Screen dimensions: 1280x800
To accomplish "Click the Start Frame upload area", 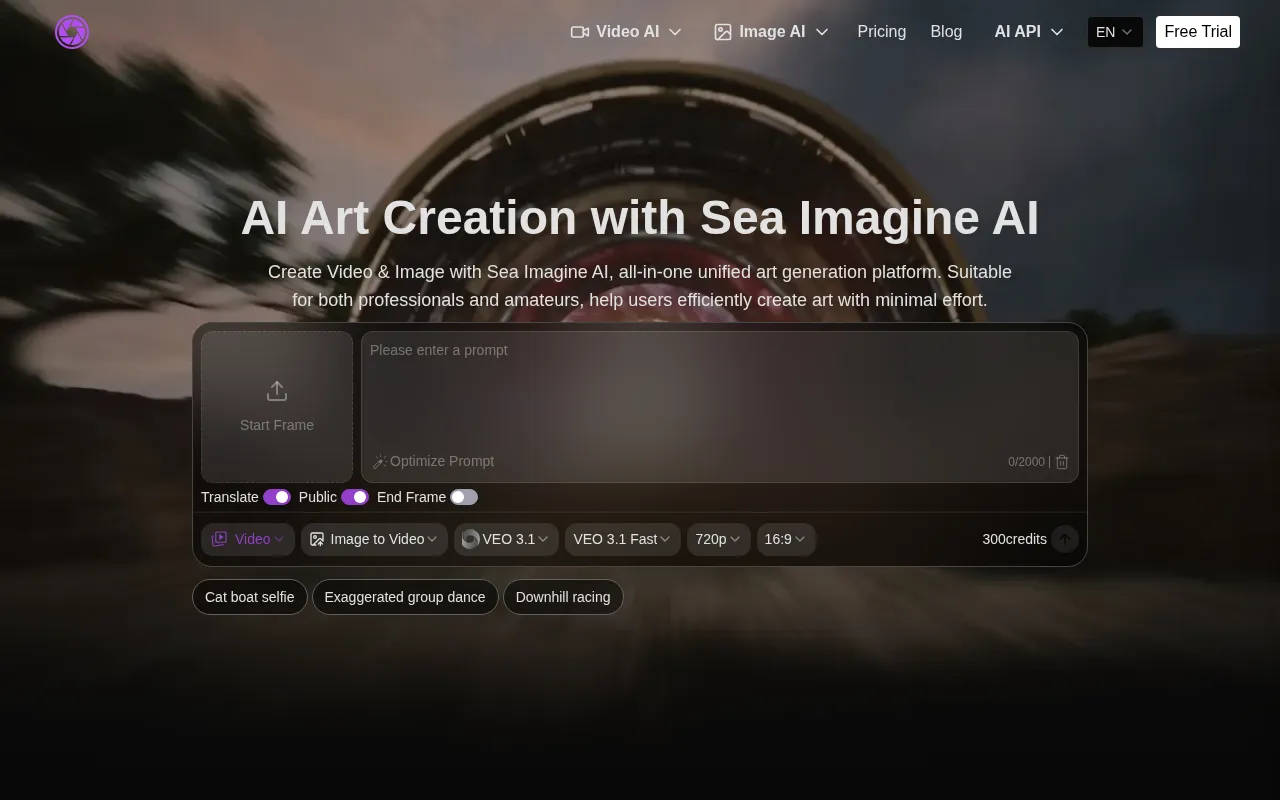I will [x=277, y=407].
